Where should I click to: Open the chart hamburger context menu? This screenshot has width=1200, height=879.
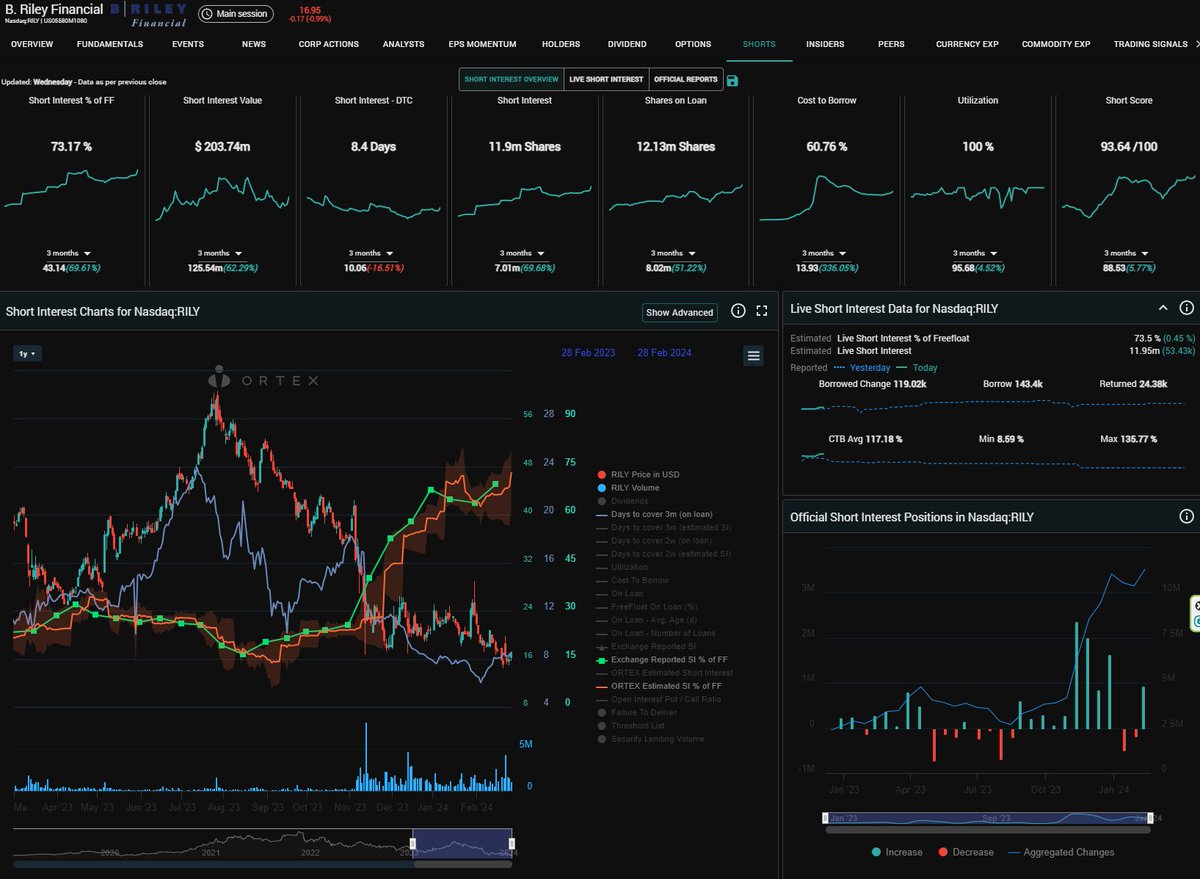[x=754, y=355]
